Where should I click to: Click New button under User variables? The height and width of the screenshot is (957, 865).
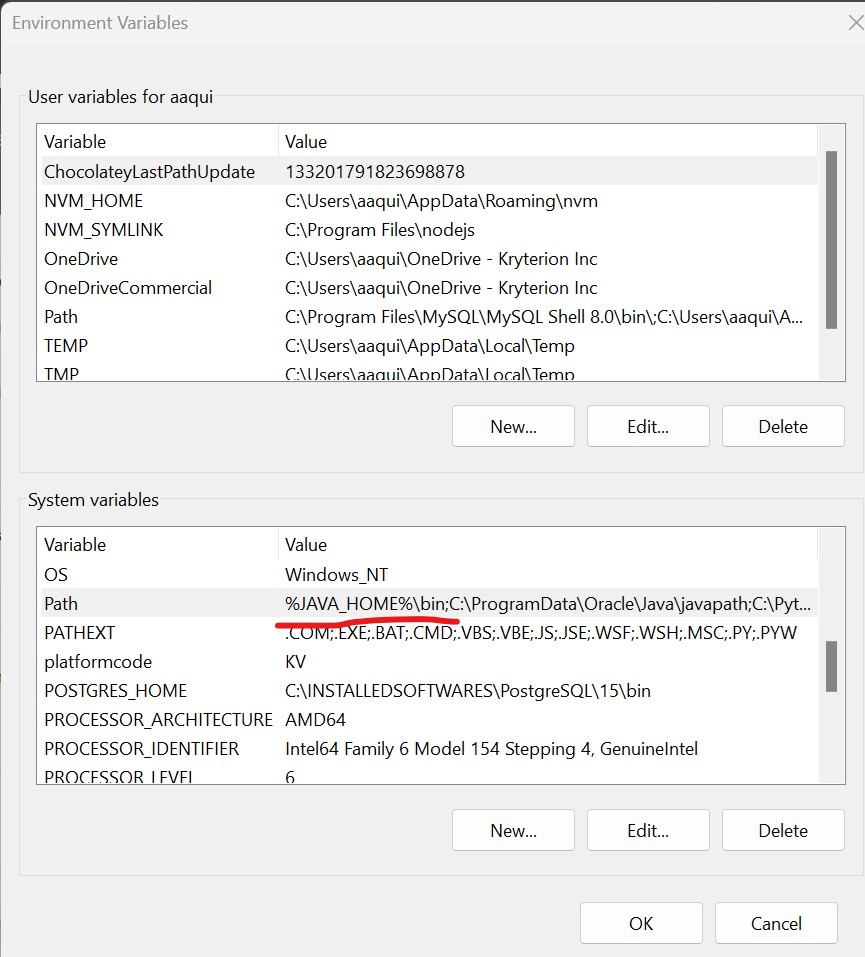point(513,426)
